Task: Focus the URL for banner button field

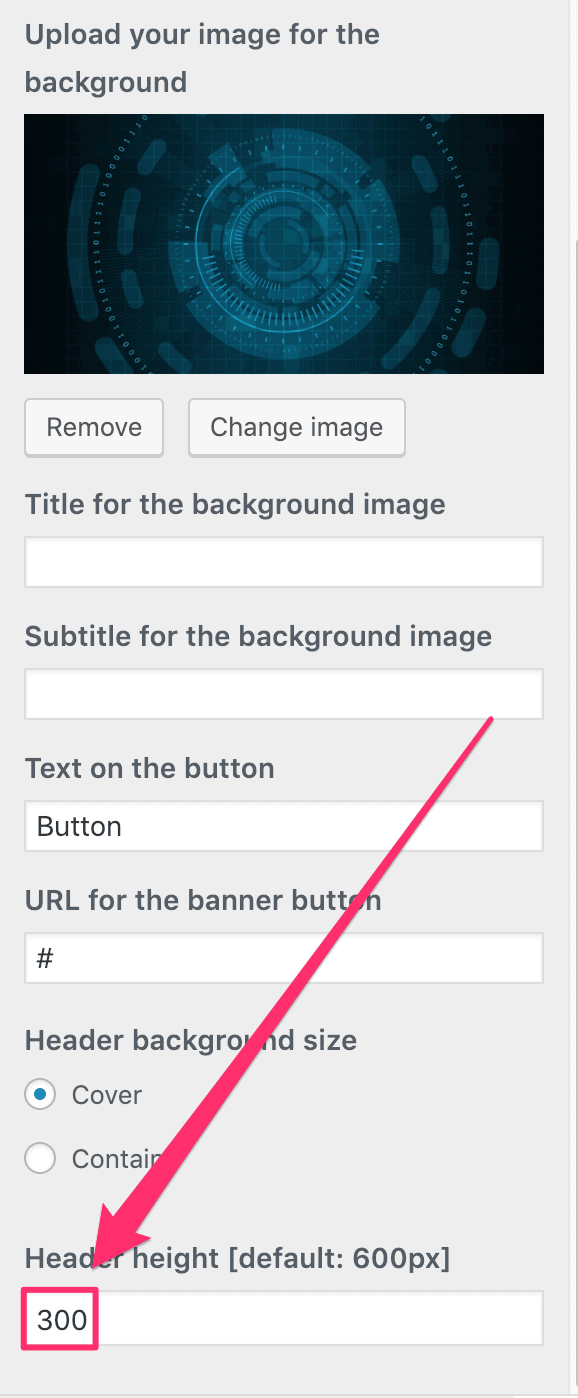Action: (x=283, y=957)
